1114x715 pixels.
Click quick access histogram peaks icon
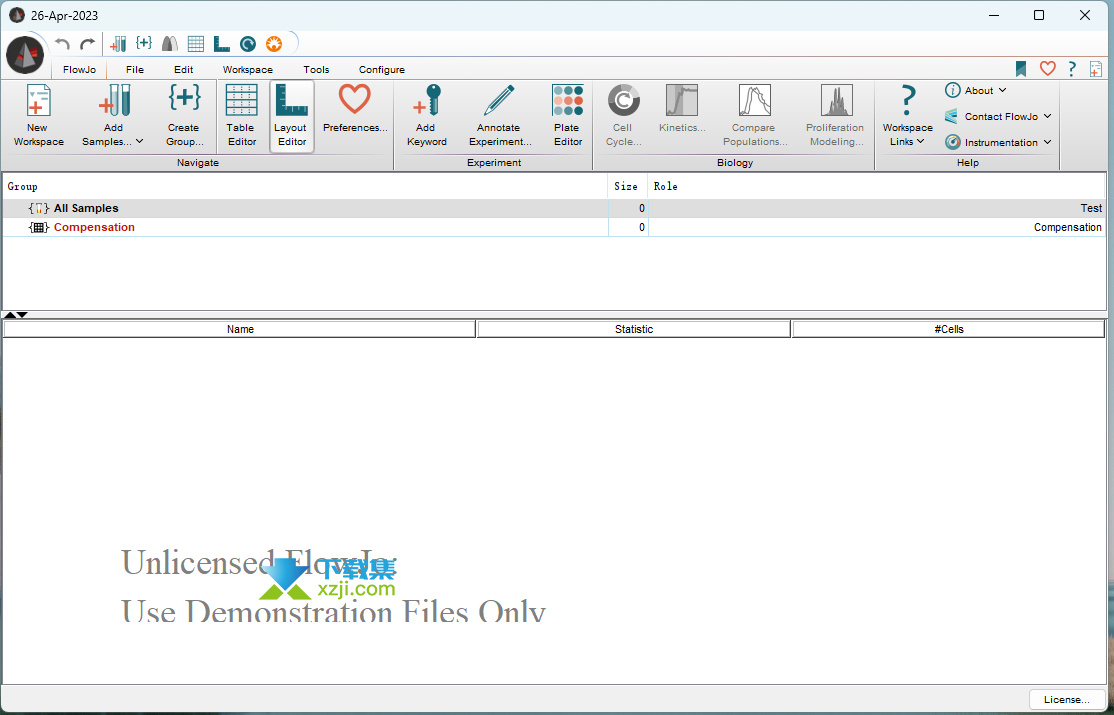tap(170, 44)
